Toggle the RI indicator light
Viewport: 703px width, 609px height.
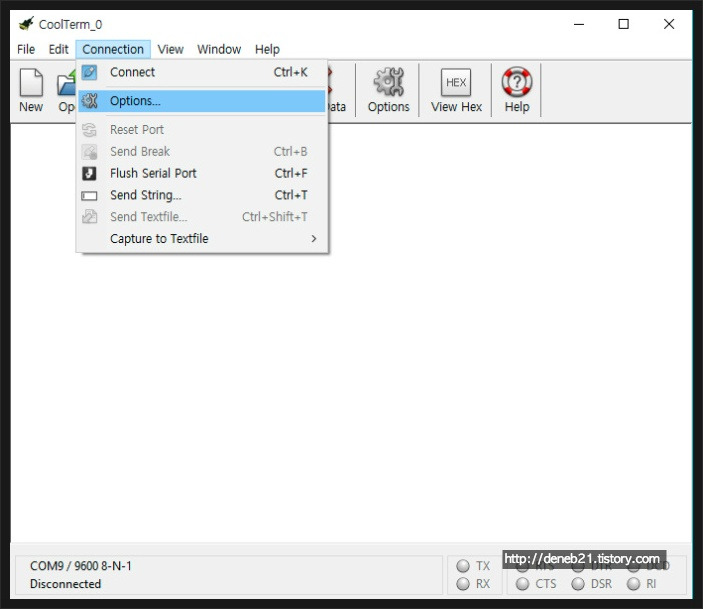pyautogui.click(x=634, y=584)
